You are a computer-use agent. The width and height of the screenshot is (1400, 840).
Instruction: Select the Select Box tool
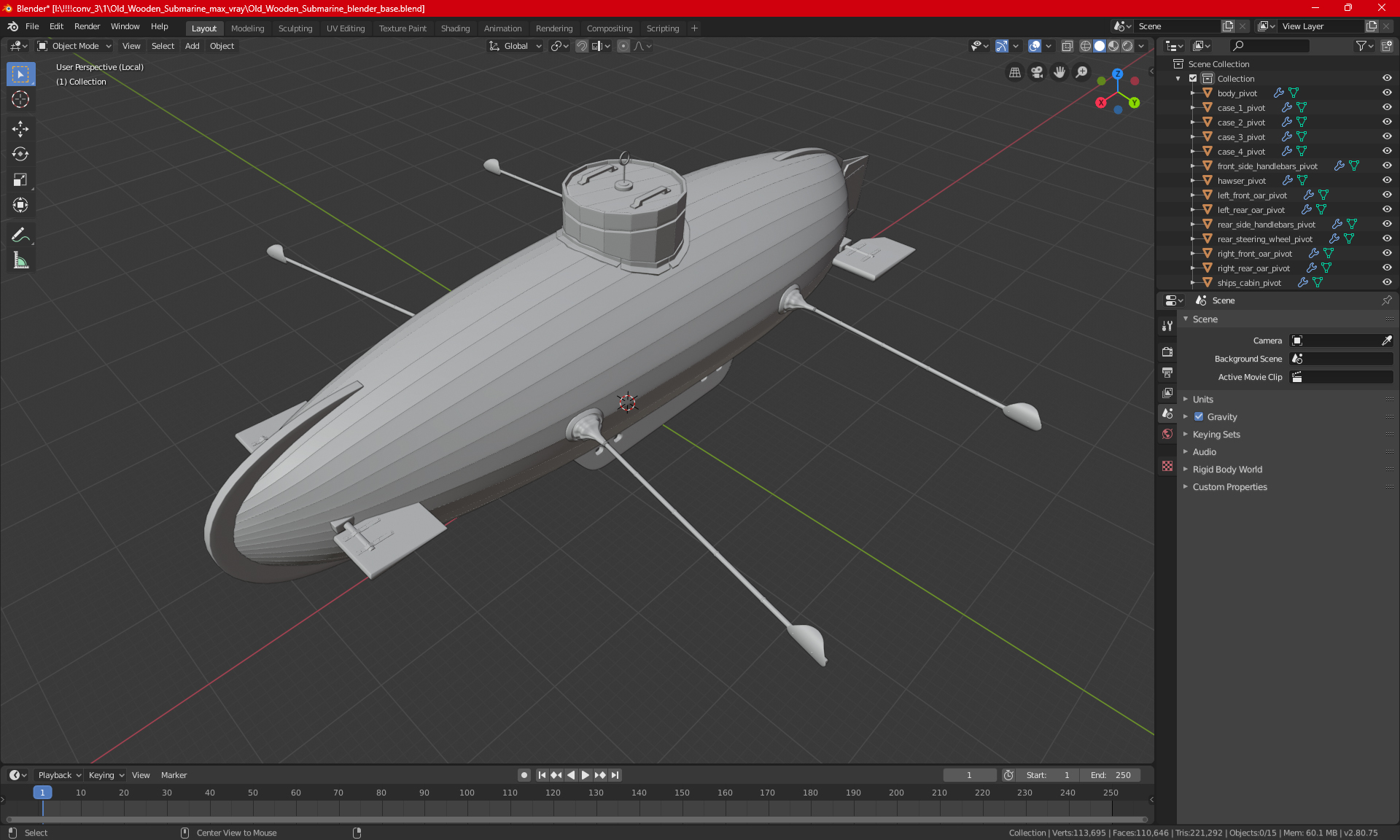pos(20,74)
